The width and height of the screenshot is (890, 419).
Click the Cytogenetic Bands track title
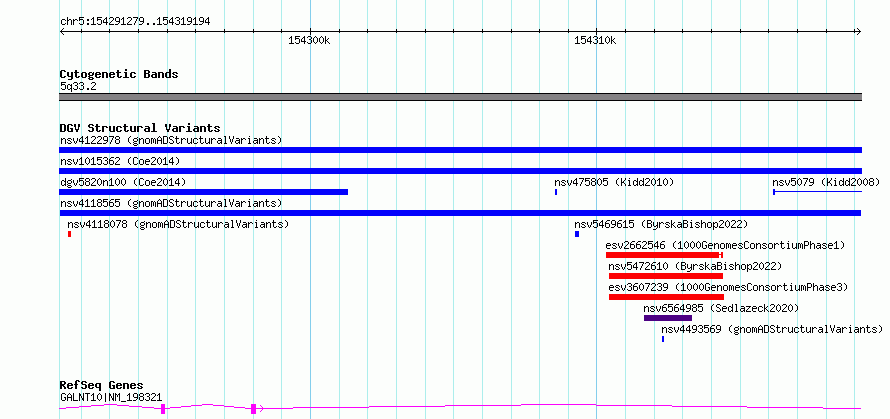[x=119, y=74]
